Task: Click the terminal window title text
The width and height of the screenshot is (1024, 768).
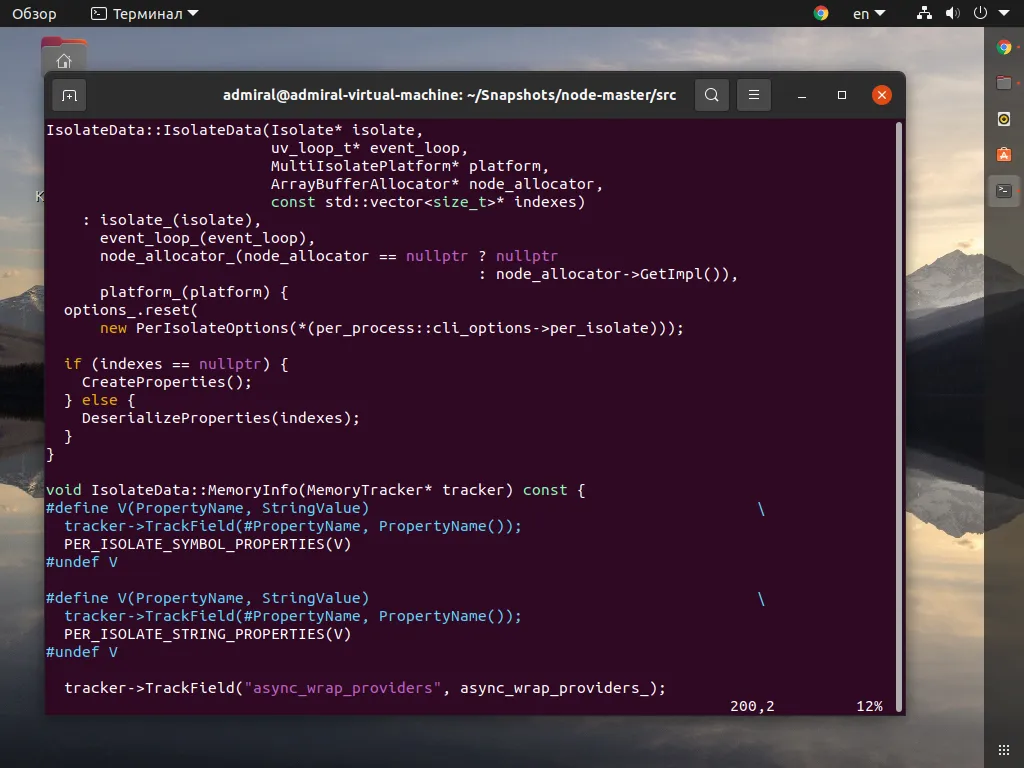Action: pos(449,95)
